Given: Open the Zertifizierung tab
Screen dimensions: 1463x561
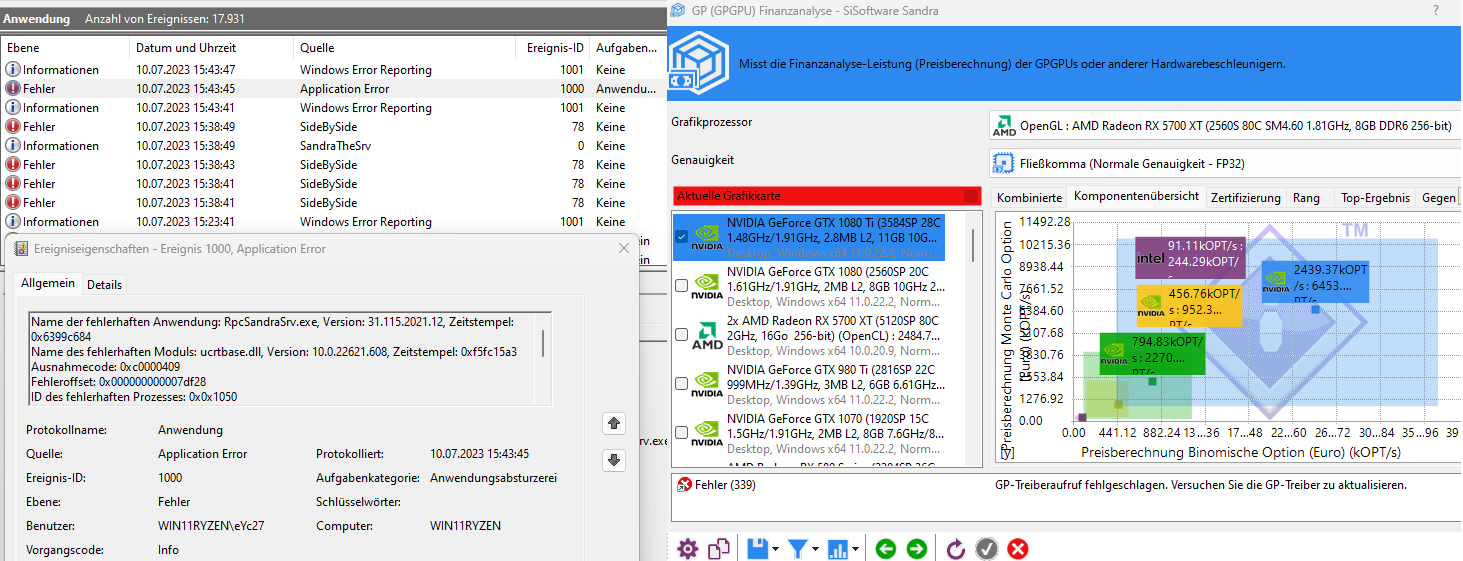Looking at the screenshot, I should click(1245, 198).
